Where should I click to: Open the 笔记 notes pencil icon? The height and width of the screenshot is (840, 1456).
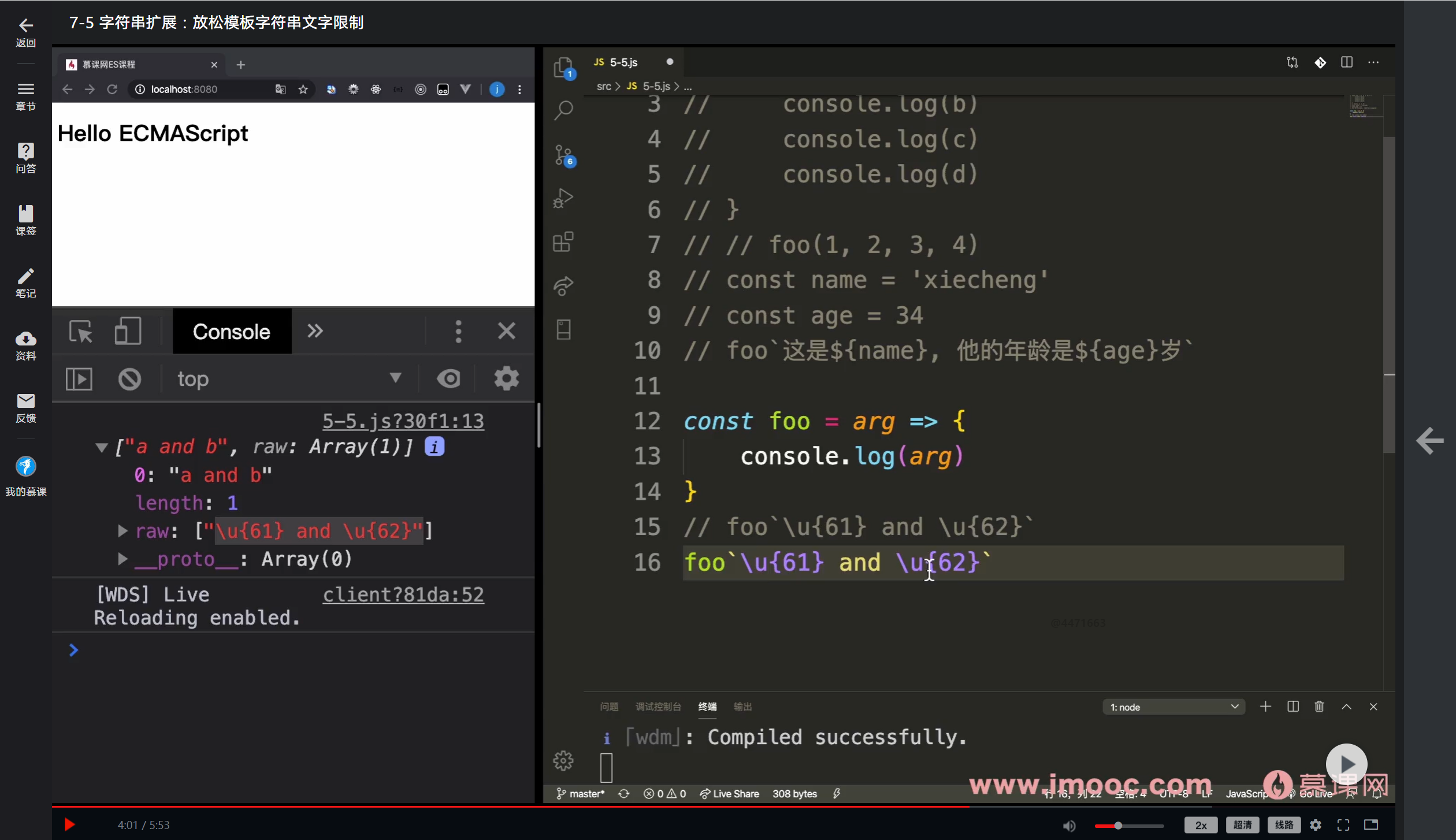(x=25, y=277)
